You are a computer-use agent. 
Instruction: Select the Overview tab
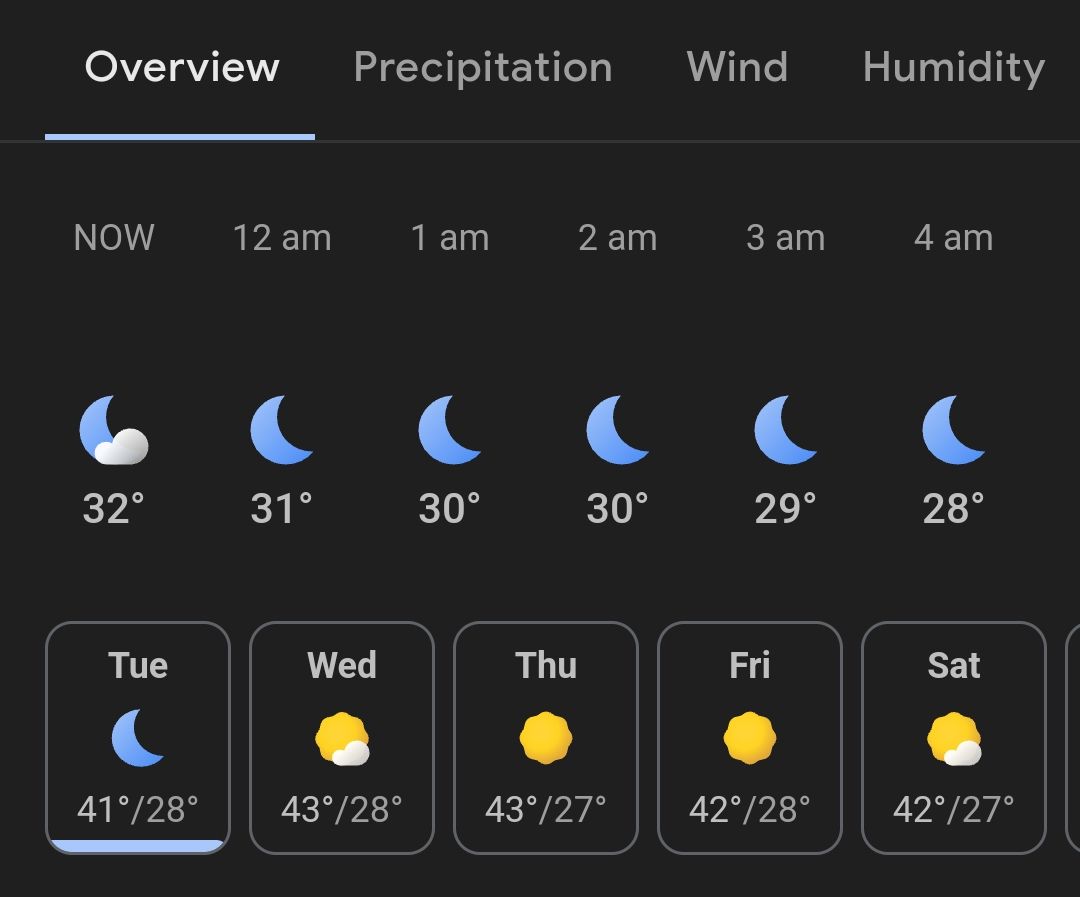tap(182, 67)
